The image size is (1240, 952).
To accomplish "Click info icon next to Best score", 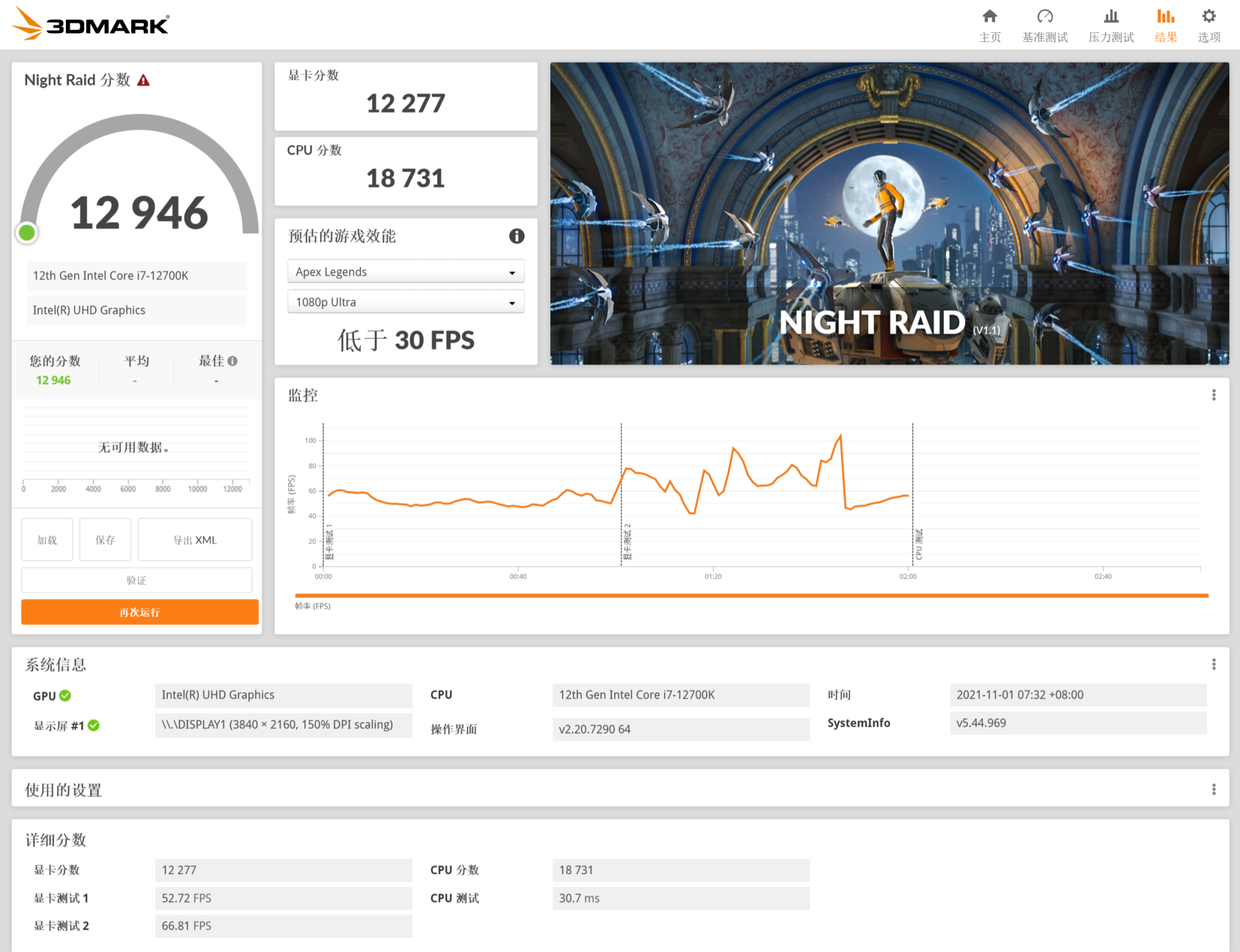I will click(232, 361).
